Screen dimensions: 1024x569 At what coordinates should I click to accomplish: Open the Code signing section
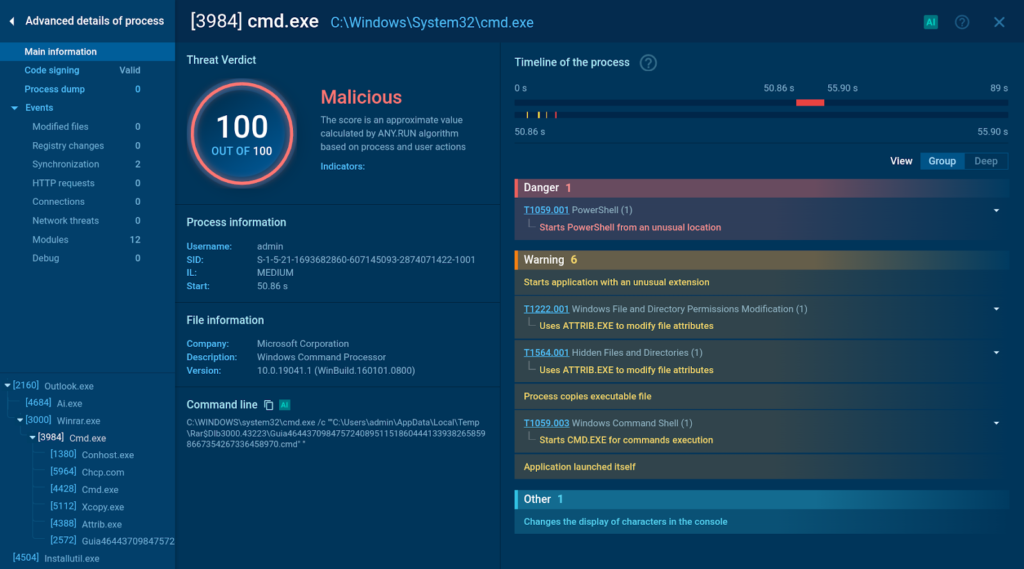click(x=52, y=70)
